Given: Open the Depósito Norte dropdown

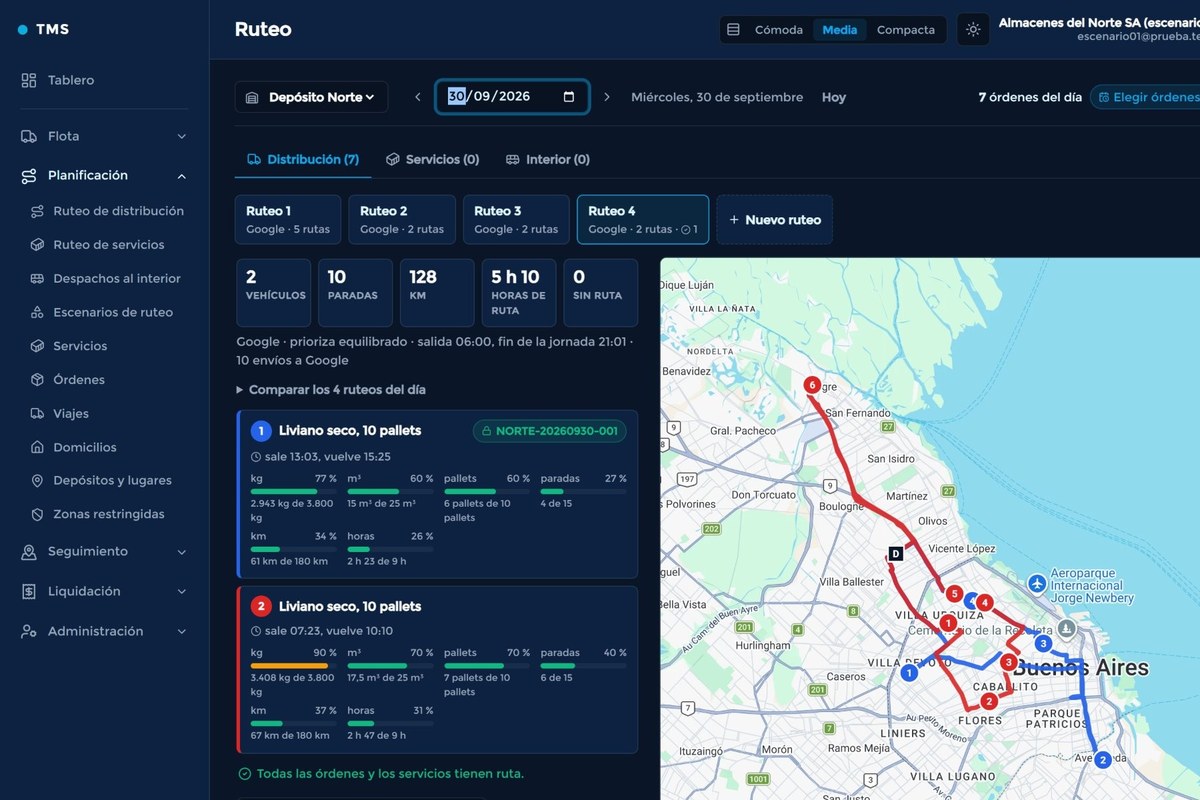Looking at the screenshot, I should point(311,97).
